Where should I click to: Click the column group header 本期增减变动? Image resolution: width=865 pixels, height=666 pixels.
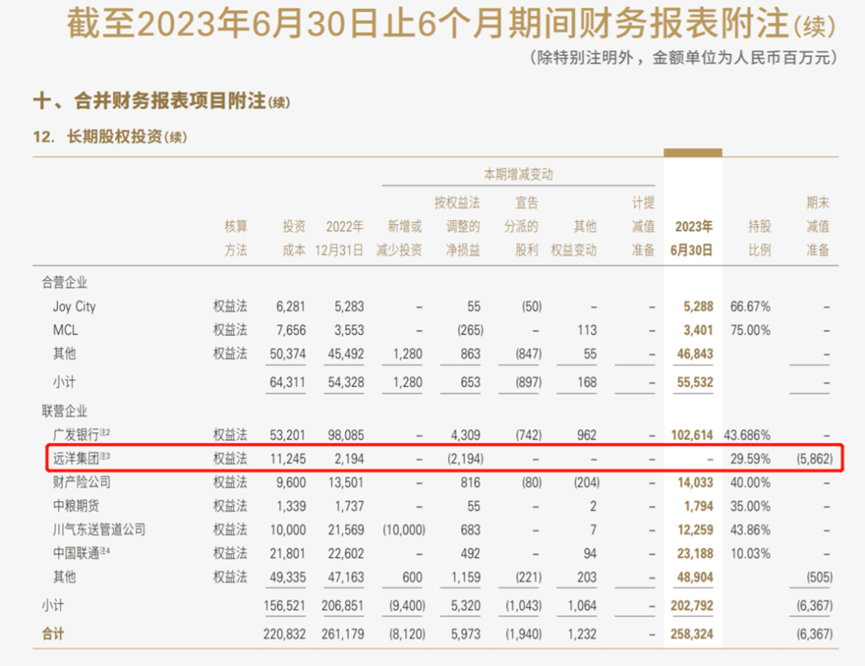tap(518, 174)
